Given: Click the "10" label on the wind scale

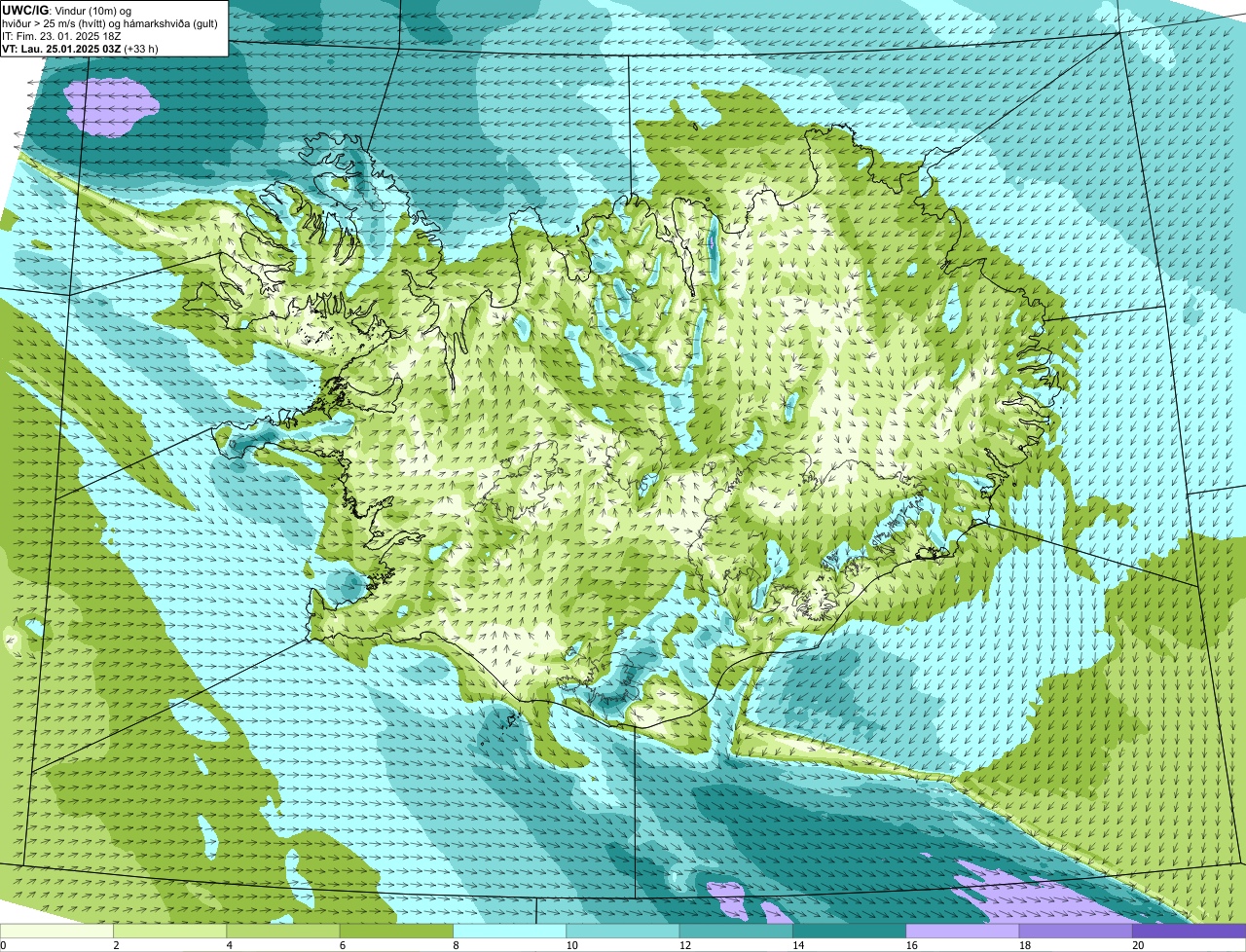Looking at the screenshot, I should 571,945.
